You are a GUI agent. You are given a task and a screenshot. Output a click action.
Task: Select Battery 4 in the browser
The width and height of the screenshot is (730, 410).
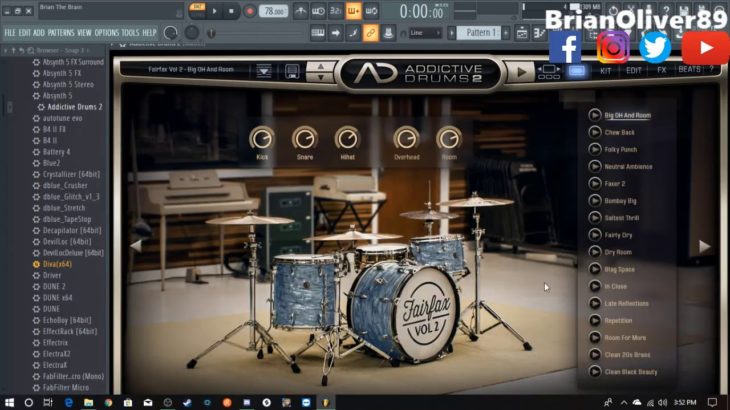(x=56, y=152)
